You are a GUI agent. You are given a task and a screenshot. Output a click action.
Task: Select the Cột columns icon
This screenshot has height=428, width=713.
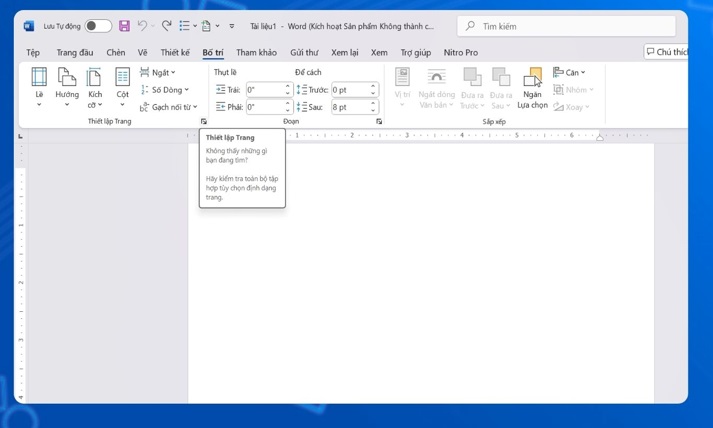122,78
